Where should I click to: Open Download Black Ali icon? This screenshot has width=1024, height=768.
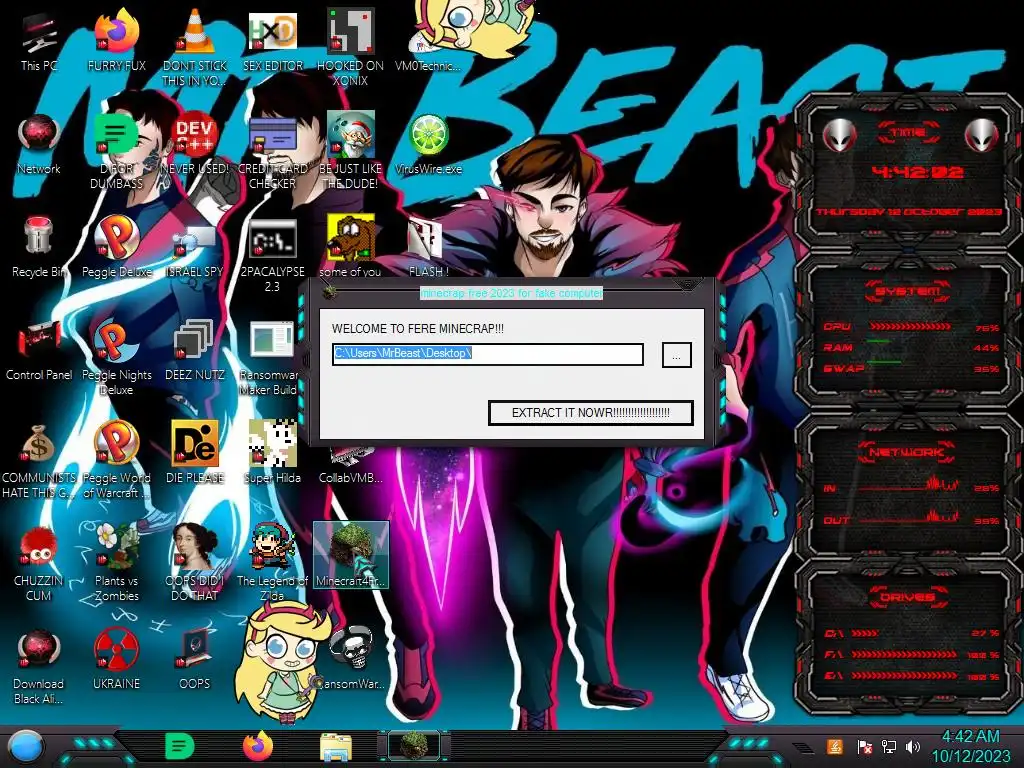pos(39,666)
